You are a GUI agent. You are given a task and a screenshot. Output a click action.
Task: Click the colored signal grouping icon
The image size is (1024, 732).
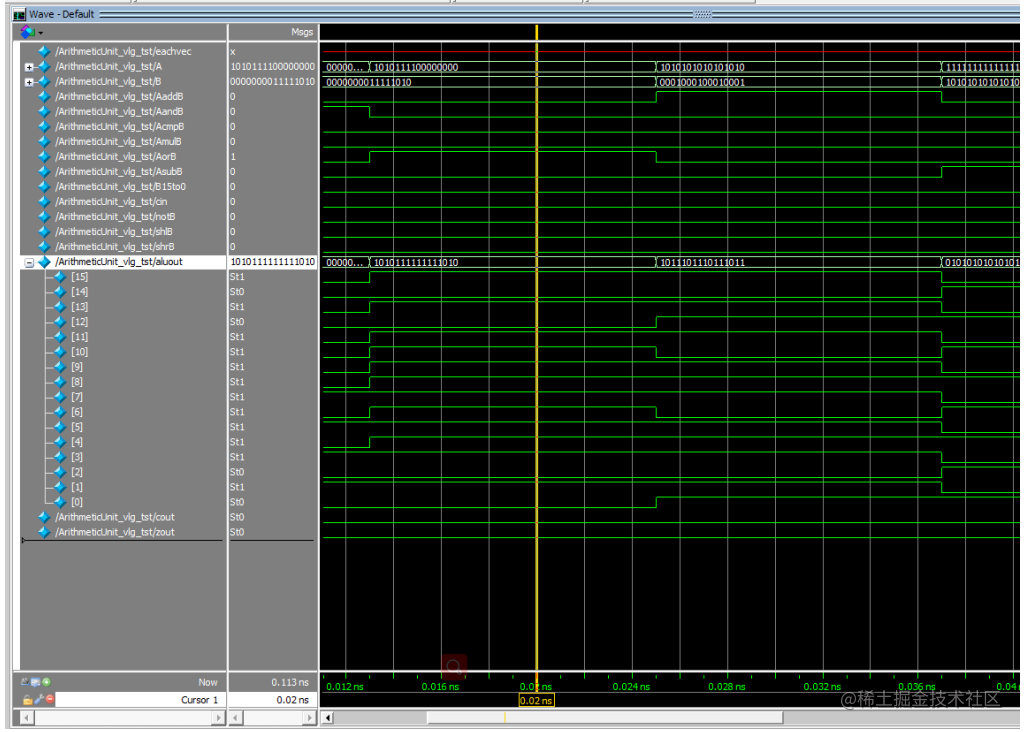point(27,31)
